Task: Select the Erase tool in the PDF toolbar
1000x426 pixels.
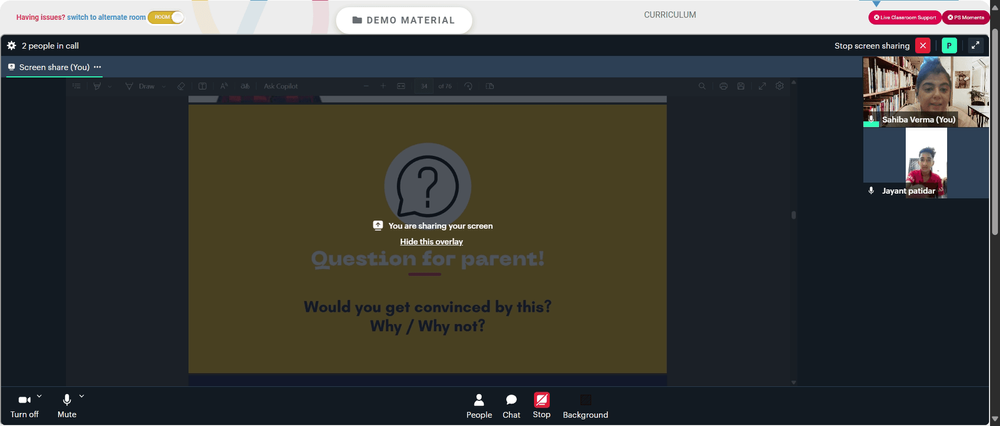Action: tap(181, 86)
